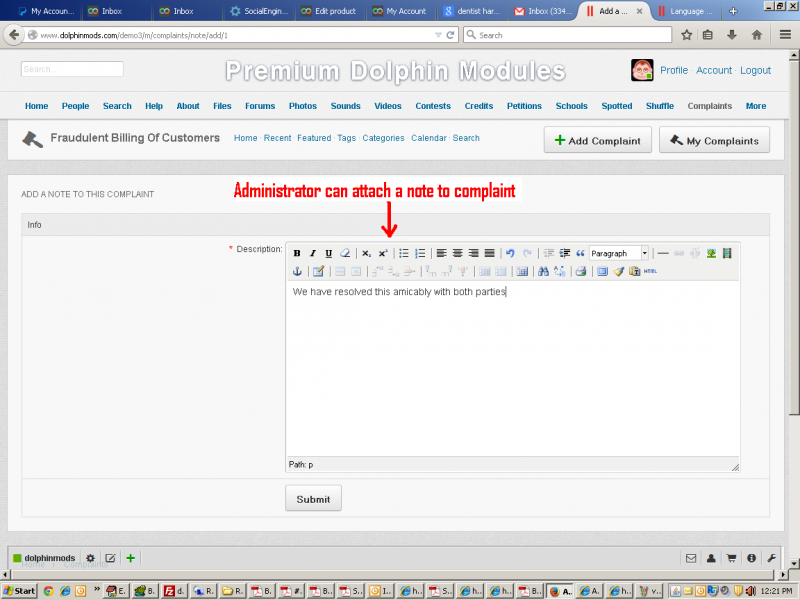The image size is (800, 600).
Task: Open the Firefox hamburger menu
Action: coord(785,35)
